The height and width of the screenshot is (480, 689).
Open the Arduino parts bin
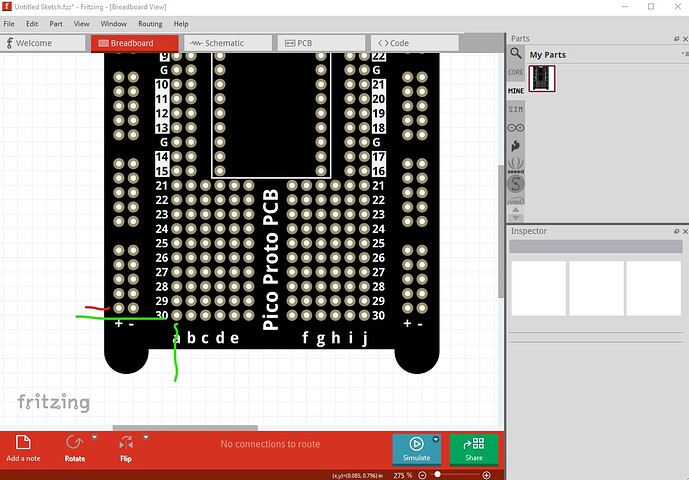coord(516,128)
